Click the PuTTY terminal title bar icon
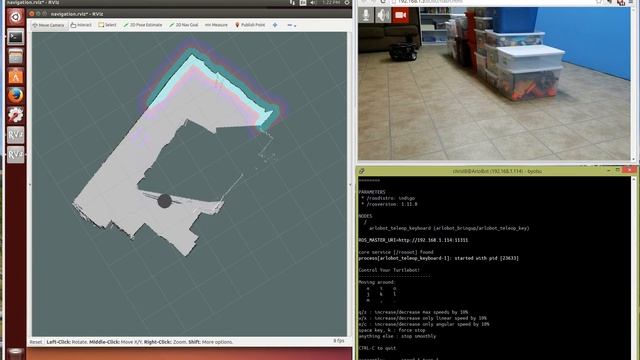 tap(362, 171)
